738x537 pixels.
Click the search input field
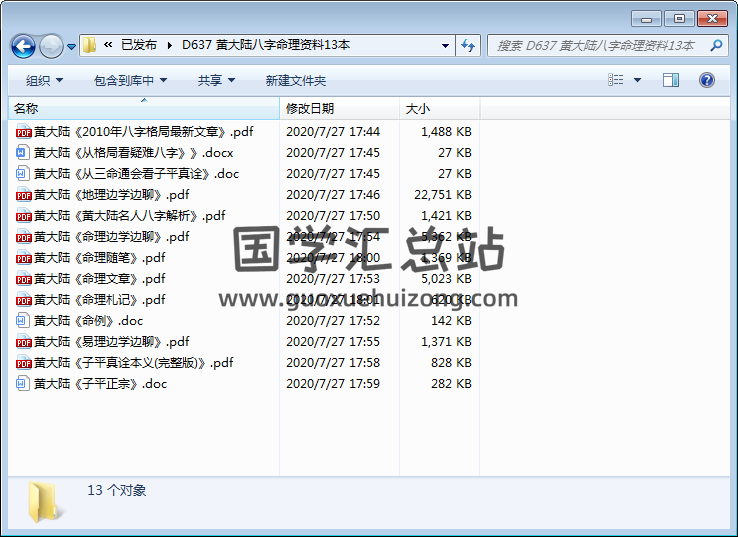click(595, 46)
